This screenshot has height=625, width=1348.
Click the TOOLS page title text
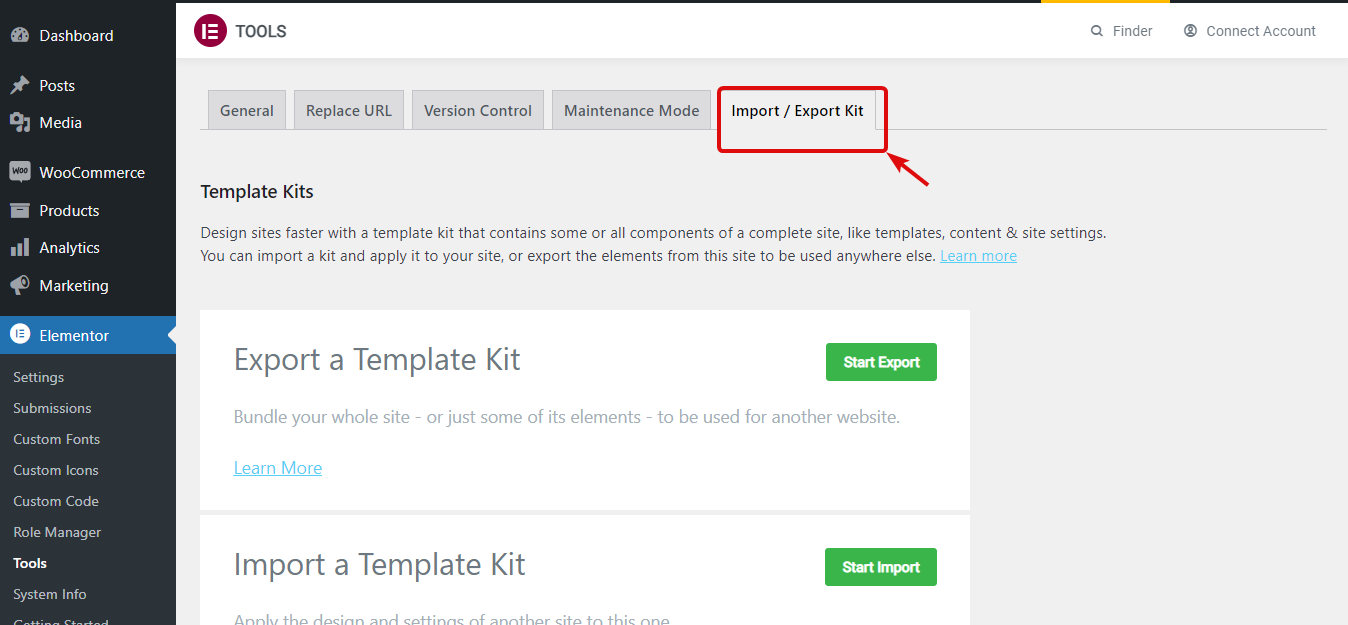(x=261, y=31)
